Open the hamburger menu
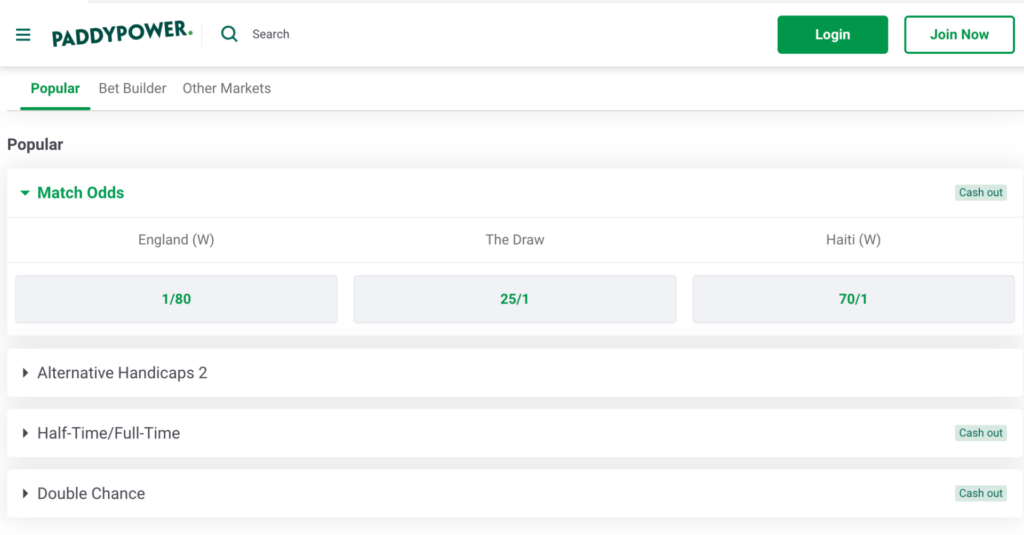The height and width of the screenshot is (535, 1024). [x=23, y=35]
